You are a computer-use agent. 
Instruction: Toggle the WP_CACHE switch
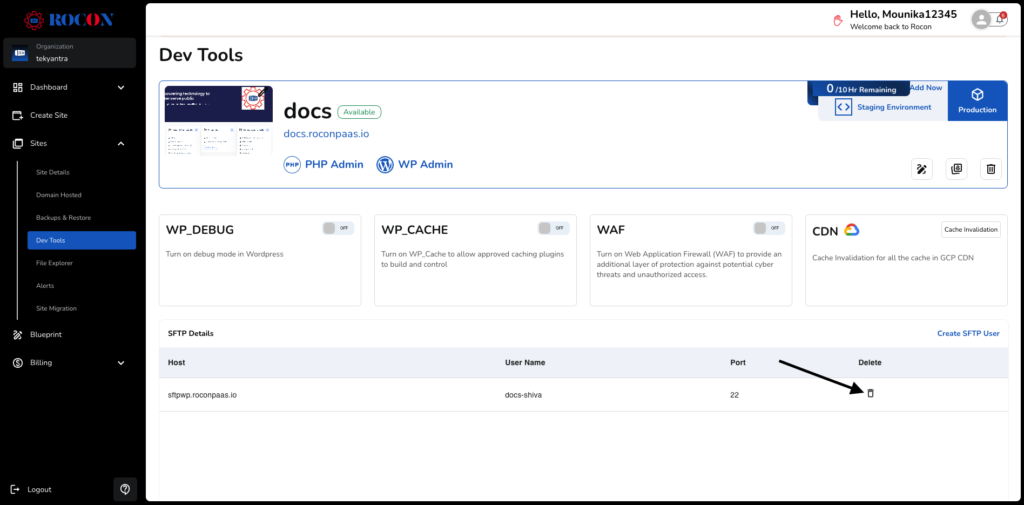554,228
